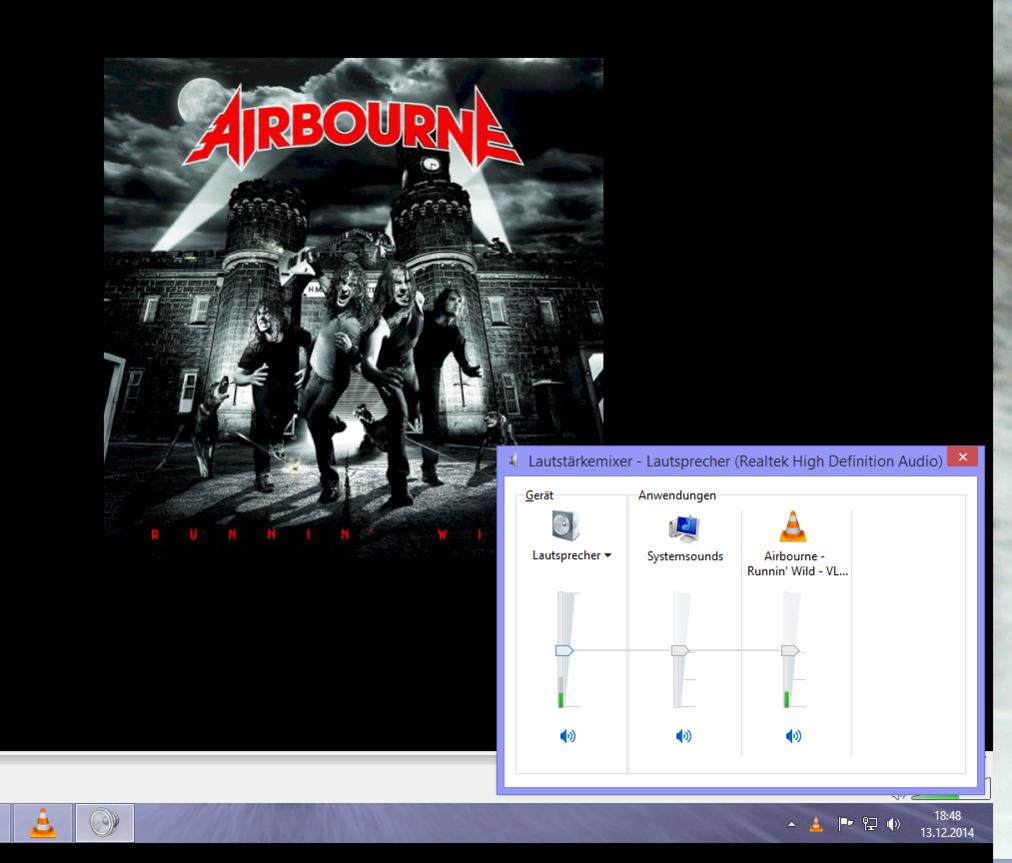Show hidden tray icons arrow
This screenshot has width=1012, height=863.
[x=791, y=824]
